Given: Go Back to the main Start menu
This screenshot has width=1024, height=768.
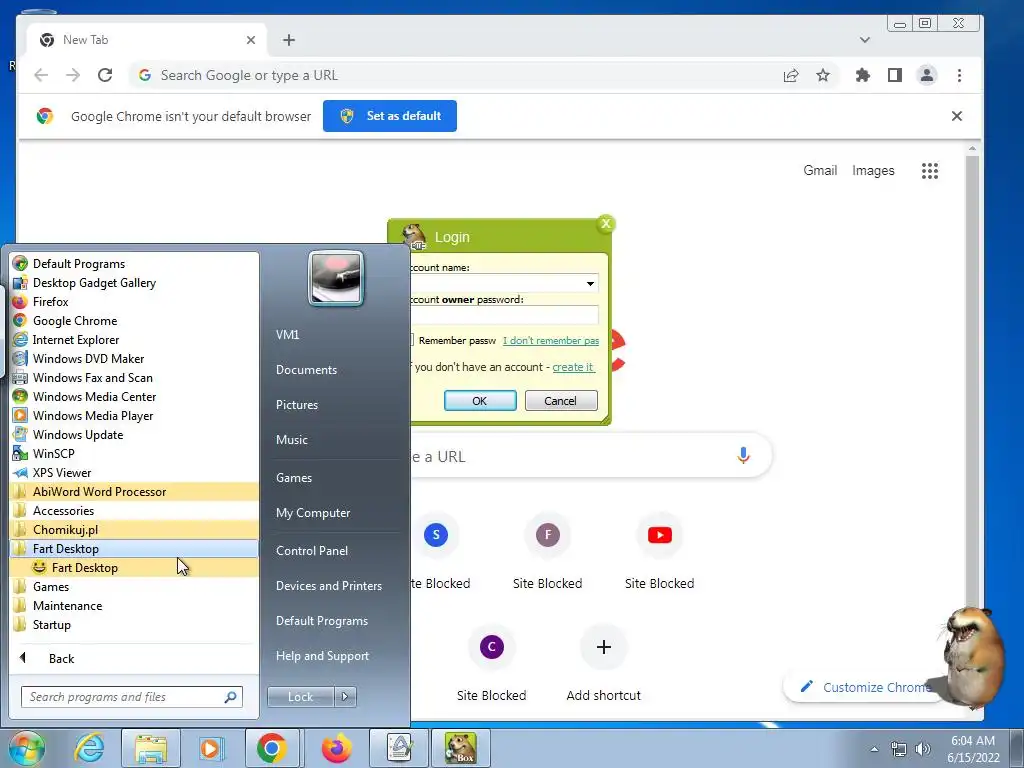Looking at the screenshot, I should [x=61, y=658].
